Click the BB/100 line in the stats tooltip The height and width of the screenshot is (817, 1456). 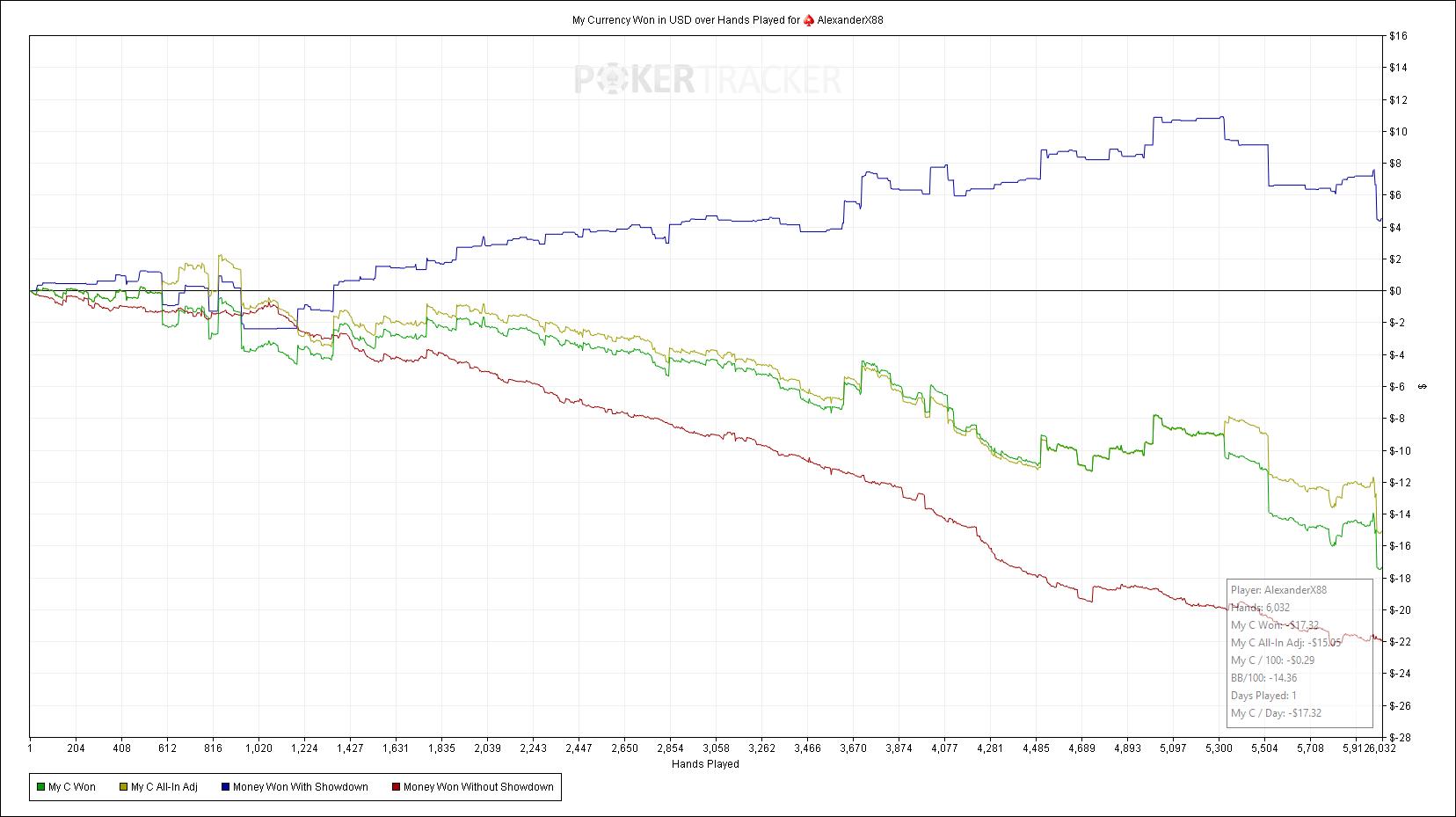1263,678
